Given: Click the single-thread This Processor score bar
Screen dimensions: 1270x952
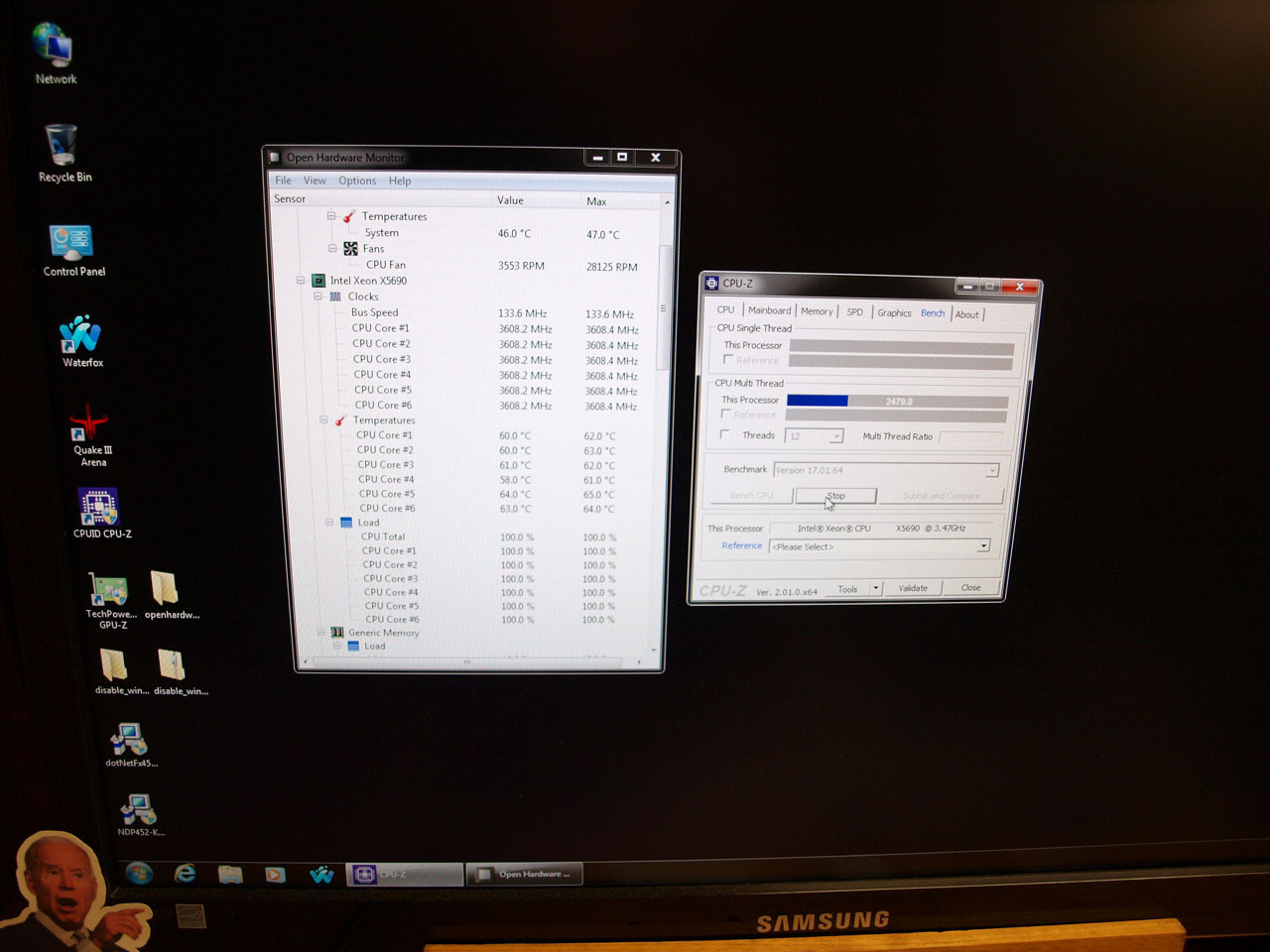Looking at the screenshot, I should 902,347.
